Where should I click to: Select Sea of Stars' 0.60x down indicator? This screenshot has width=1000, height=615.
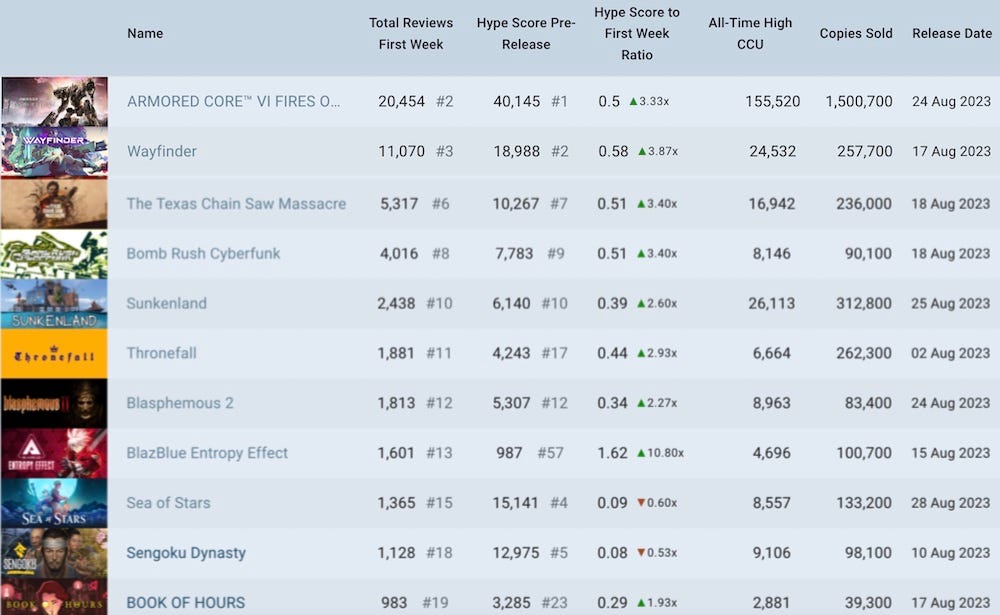point(657,503)
